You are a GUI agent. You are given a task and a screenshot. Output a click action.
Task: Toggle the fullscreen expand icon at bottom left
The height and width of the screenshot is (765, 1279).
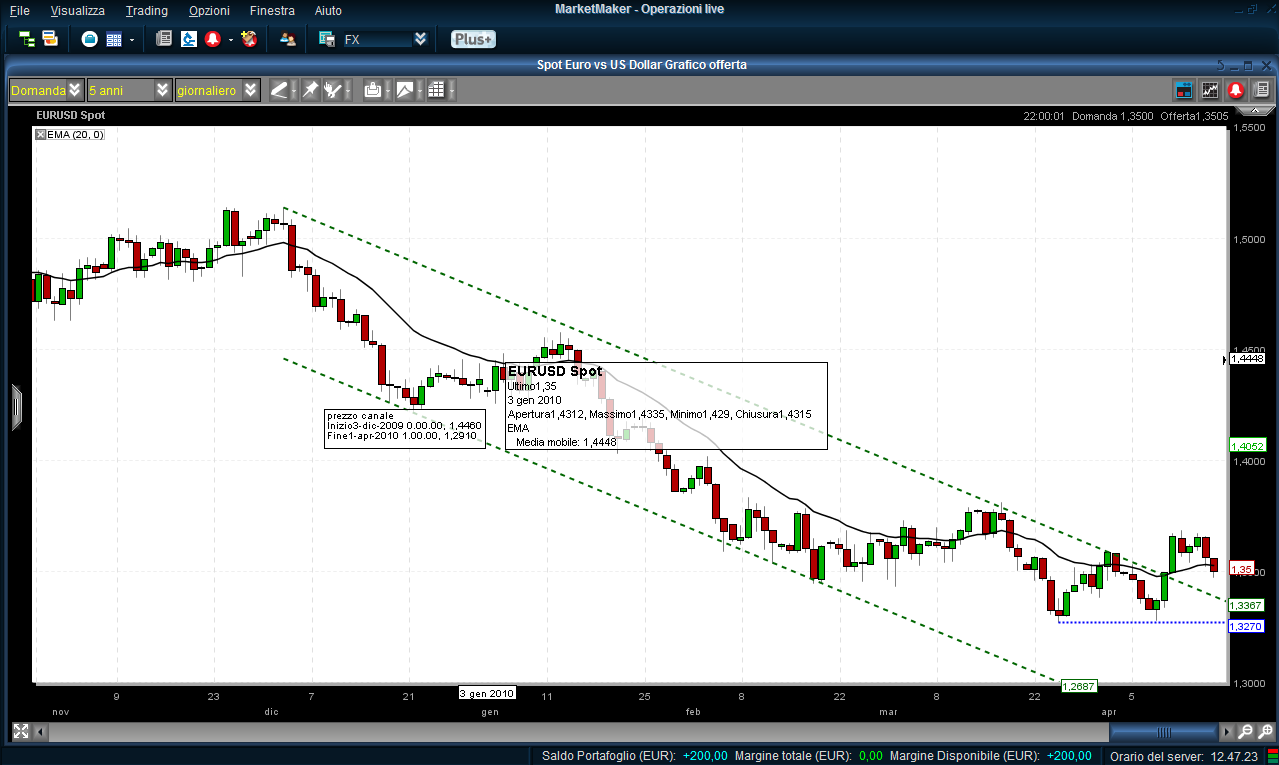point(20,732)
